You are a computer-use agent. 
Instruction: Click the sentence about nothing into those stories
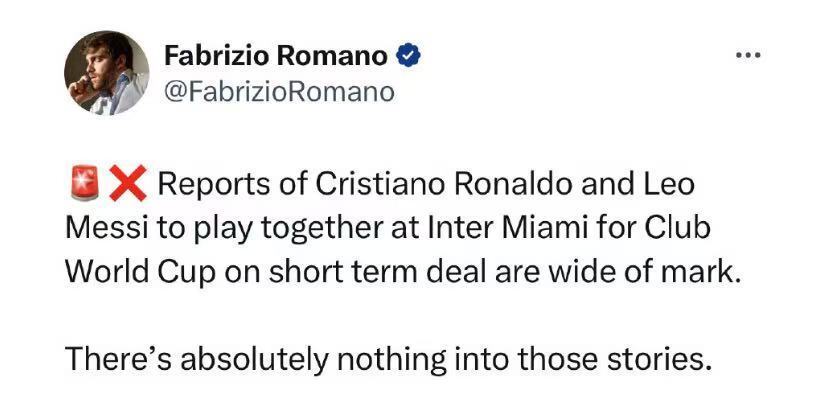click(x=389, y=359)
